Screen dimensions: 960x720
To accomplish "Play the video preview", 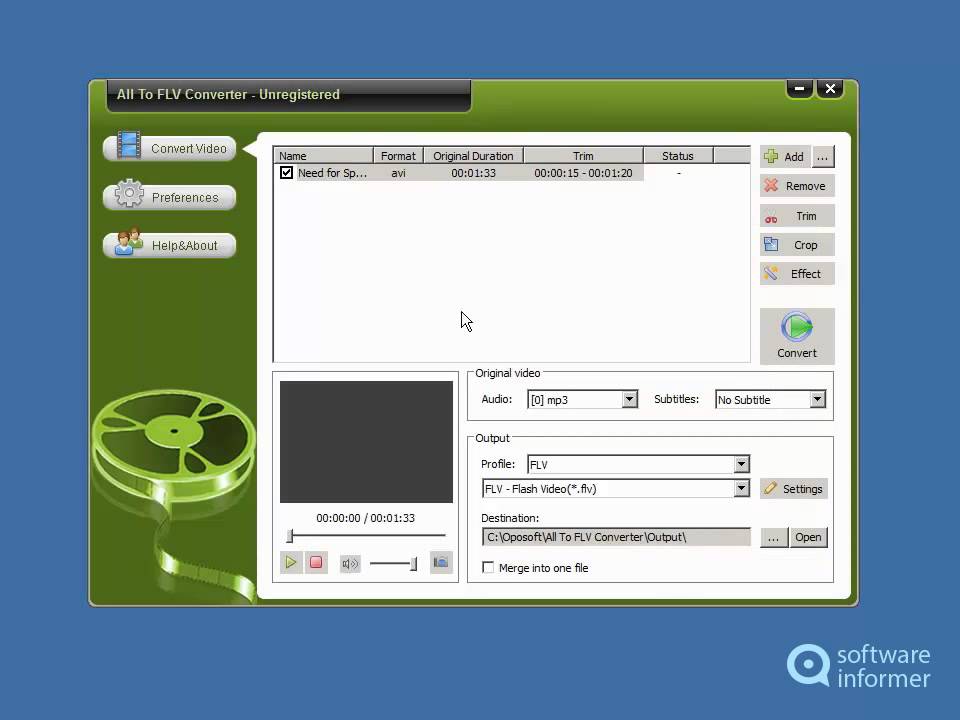I will tap(291, 562).
